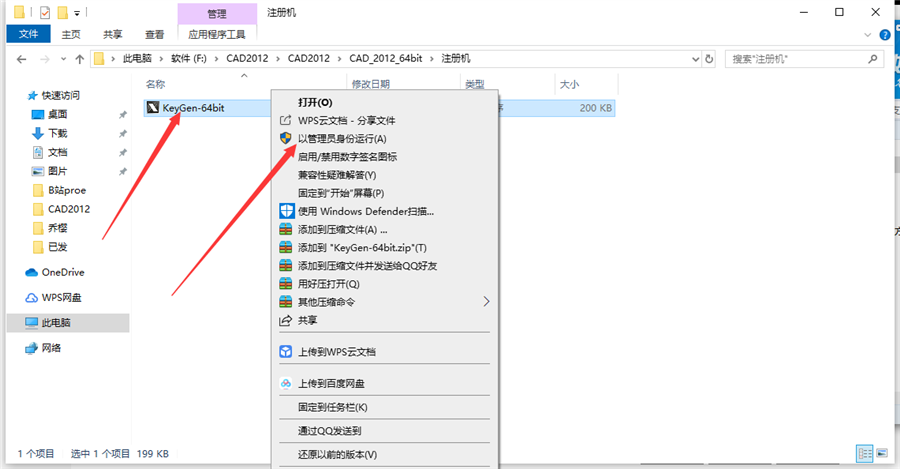The height and width of the screenshot is (469, 900).
Task: Open the 文件 tab
Action: tap(28, 34)
